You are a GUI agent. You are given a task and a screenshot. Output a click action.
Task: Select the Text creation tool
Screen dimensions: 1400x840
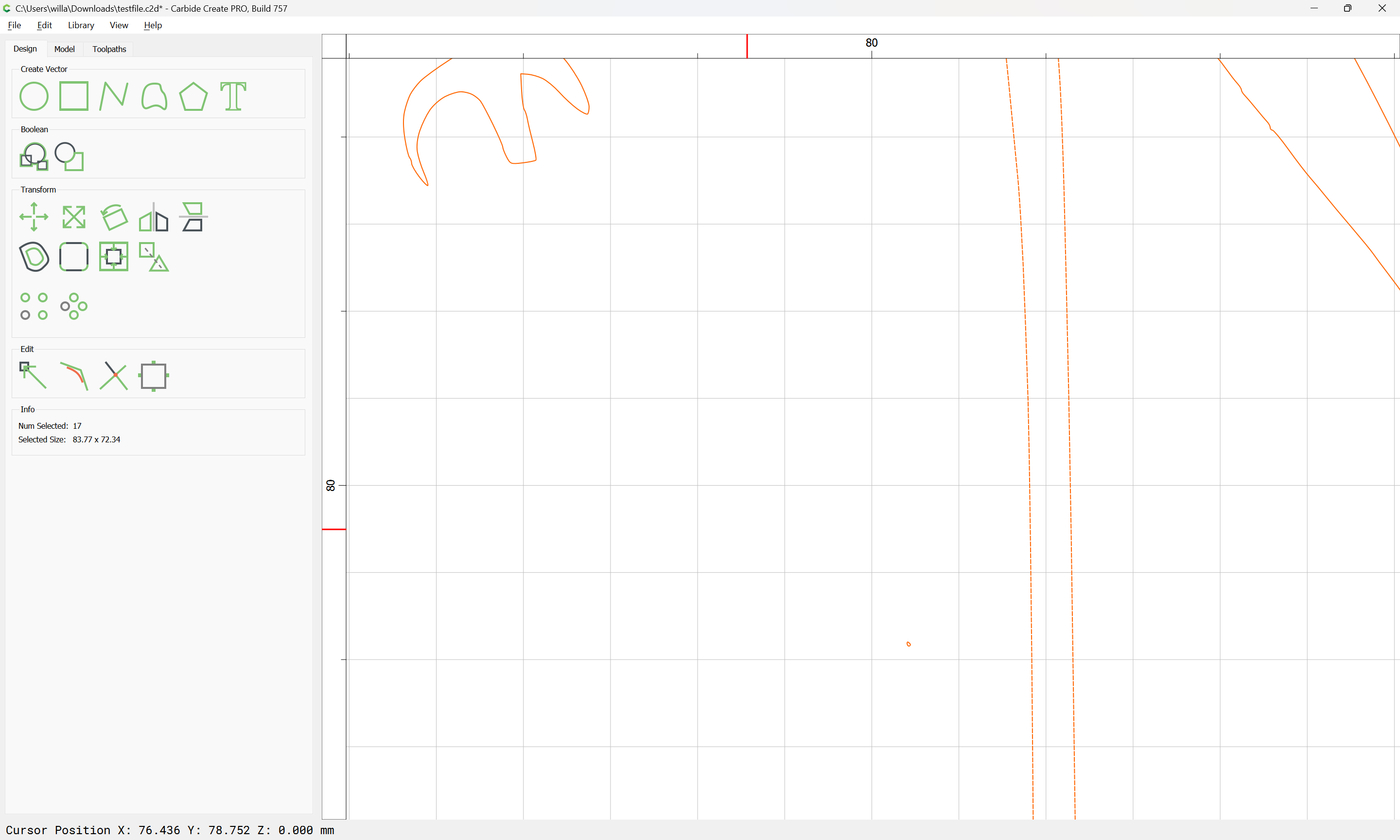tap(233, 96)
